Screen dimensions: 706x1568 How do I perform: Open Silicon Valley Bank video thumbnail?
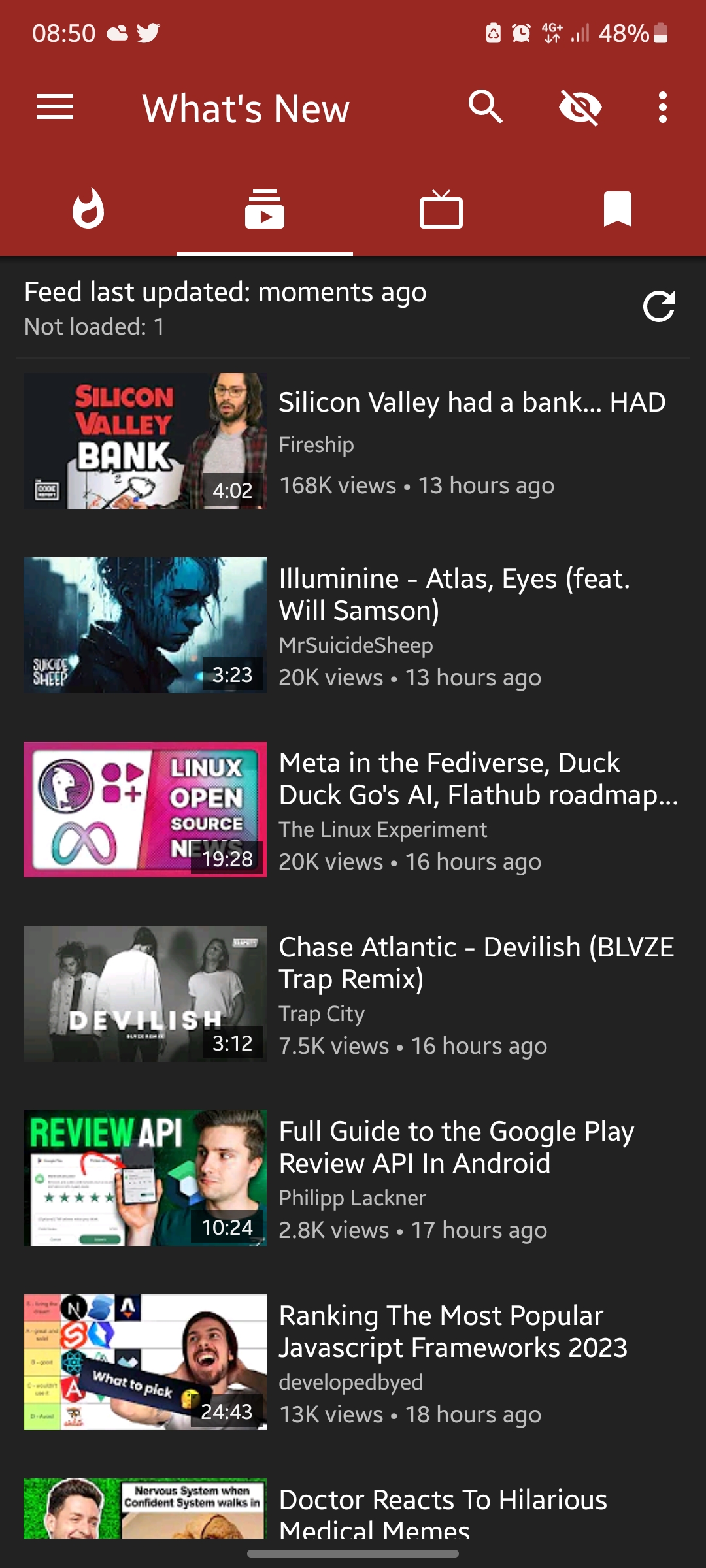pyautogui.click(x=145, y=441)
